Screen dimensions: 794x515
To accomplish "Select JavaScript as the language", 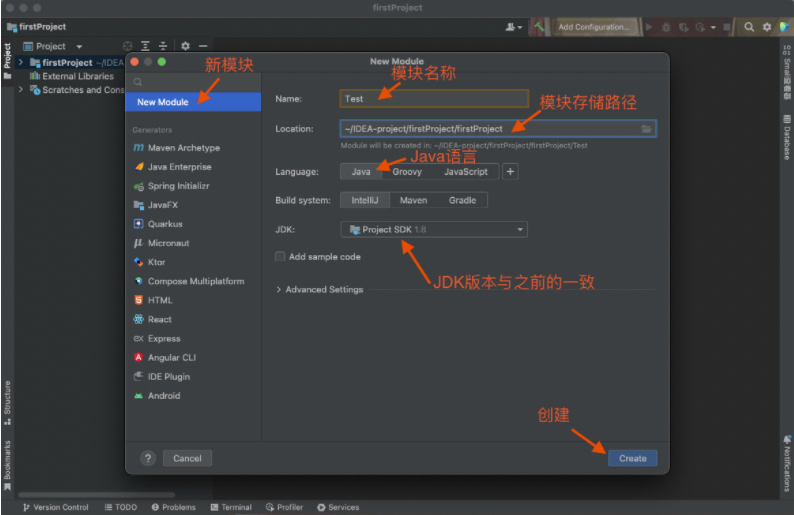I will [465, 172].
